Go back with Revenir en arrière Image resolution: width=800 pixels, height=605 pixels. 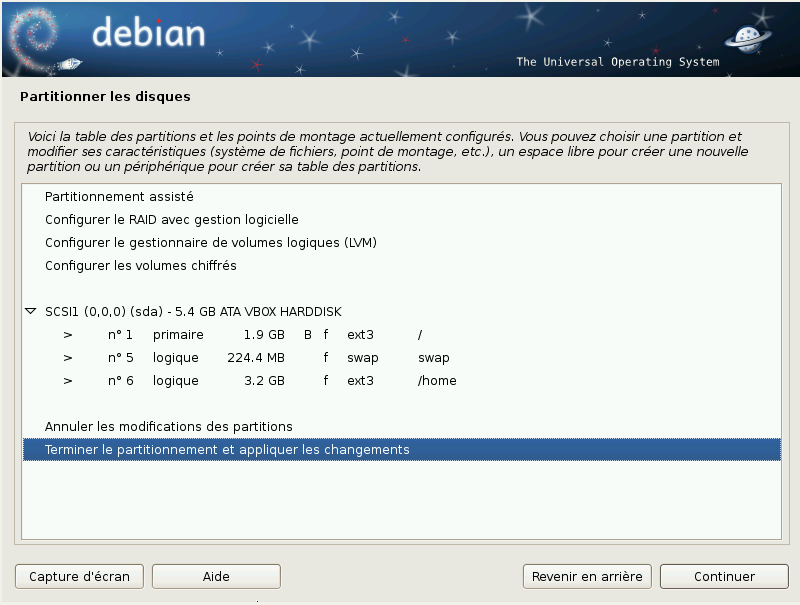pyautogui.click(x=587, y=576)
